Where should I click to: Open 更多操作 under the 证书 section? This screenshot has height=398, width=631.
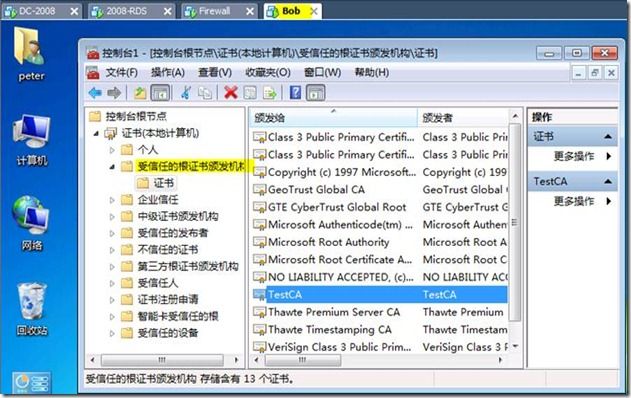tap(574, 156)
